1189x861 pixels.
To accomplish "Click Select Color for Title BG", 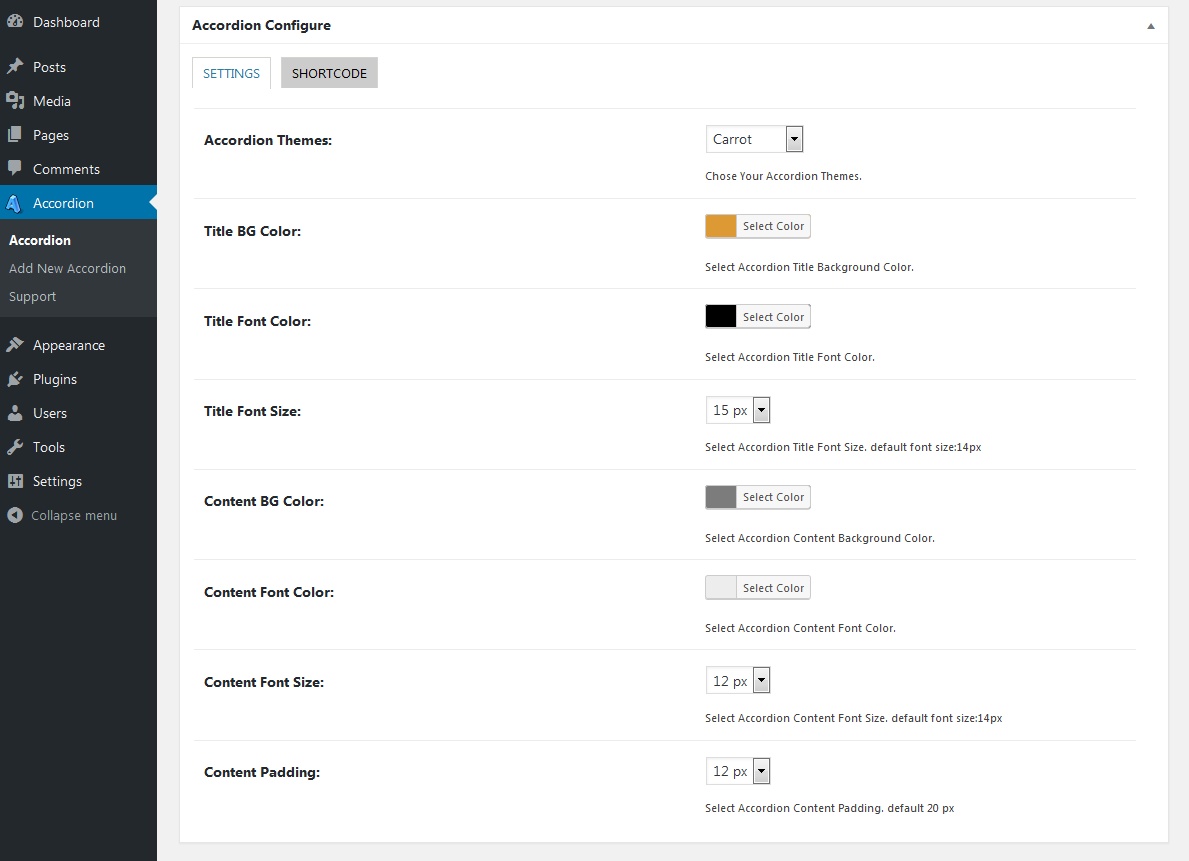I will pos(773,226).
